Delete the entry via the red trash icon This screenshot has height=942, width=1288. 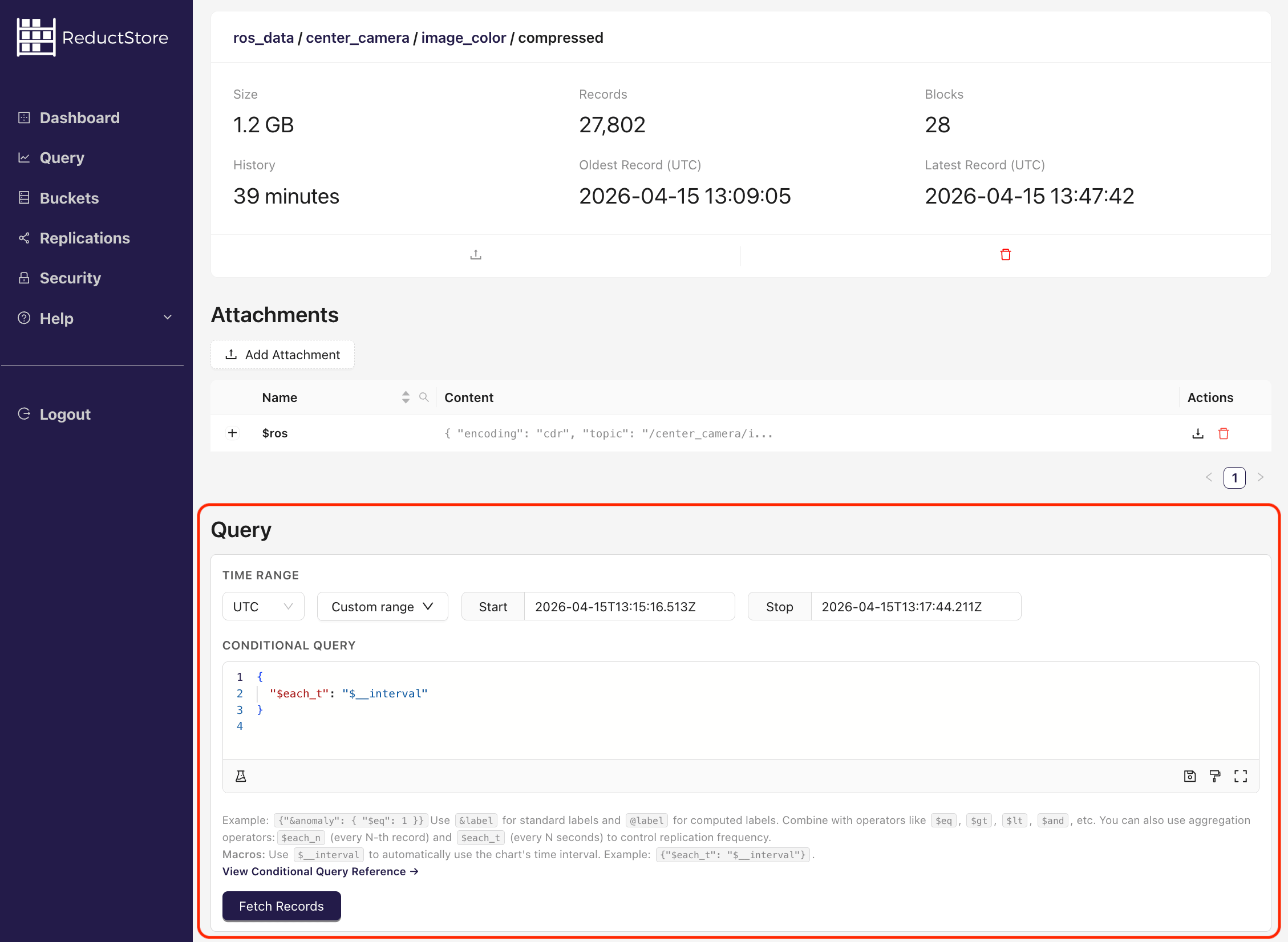(x=1005, y=254)
